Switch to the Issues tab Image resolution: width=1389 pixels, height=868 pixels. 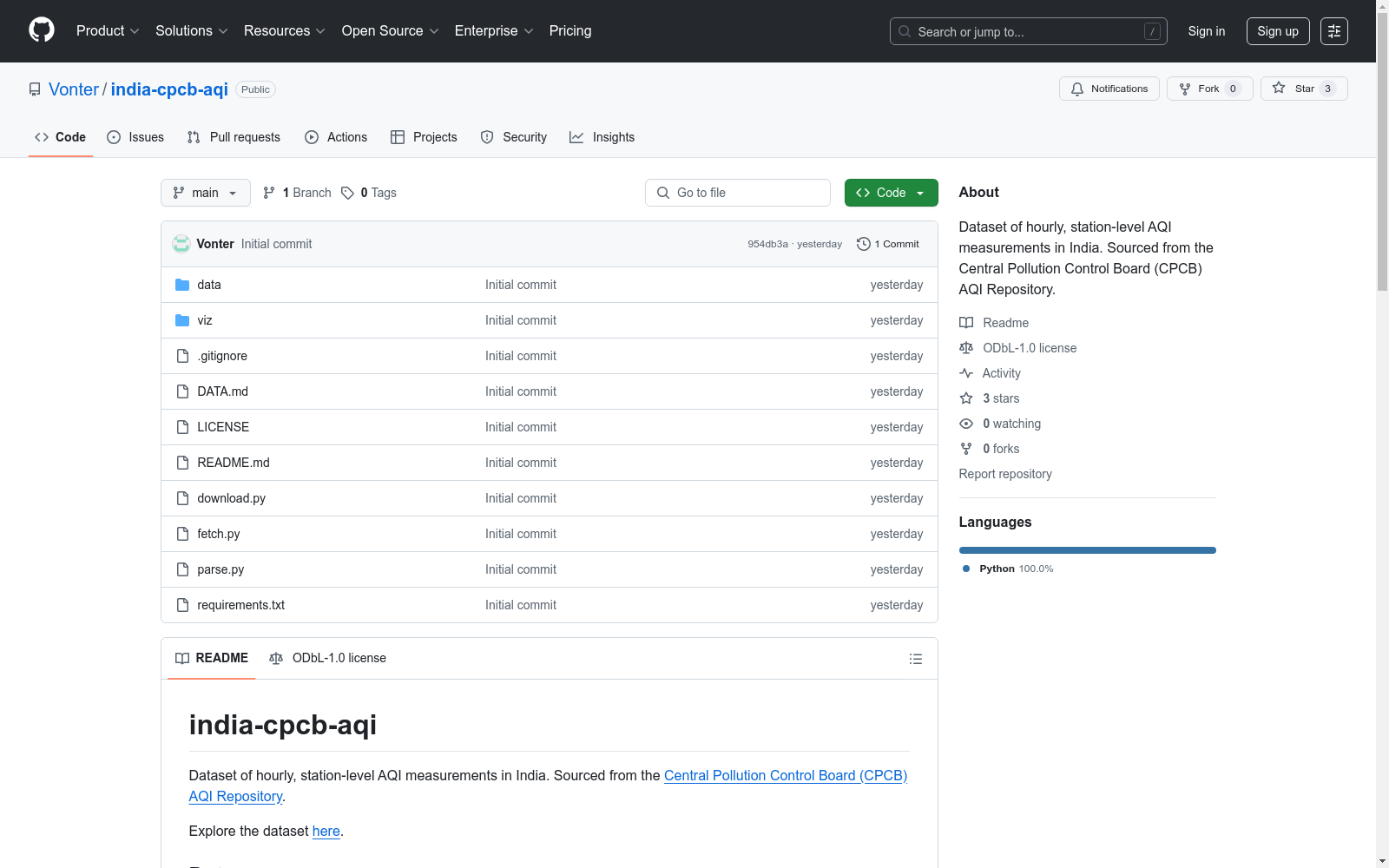[135, 137]
